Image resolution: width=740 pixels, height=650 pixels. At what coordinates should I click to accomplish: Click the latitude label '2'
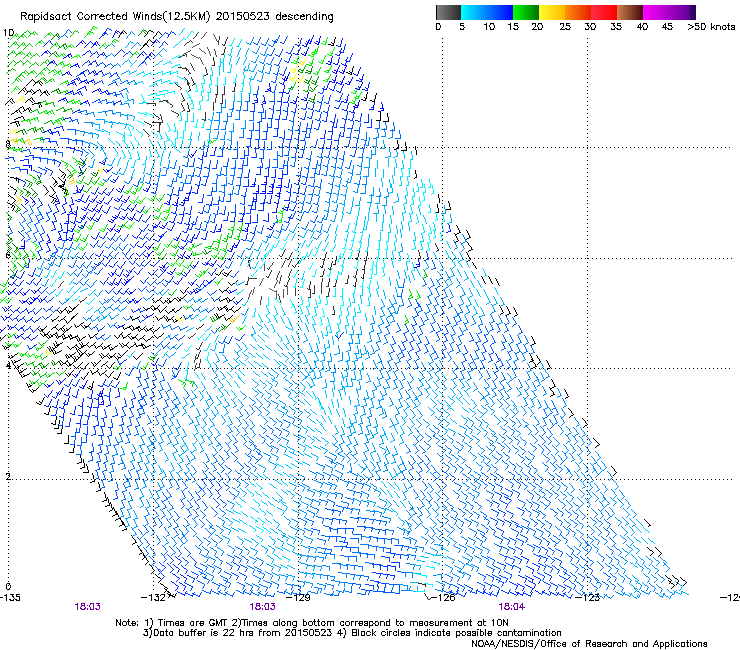point(8,476)
